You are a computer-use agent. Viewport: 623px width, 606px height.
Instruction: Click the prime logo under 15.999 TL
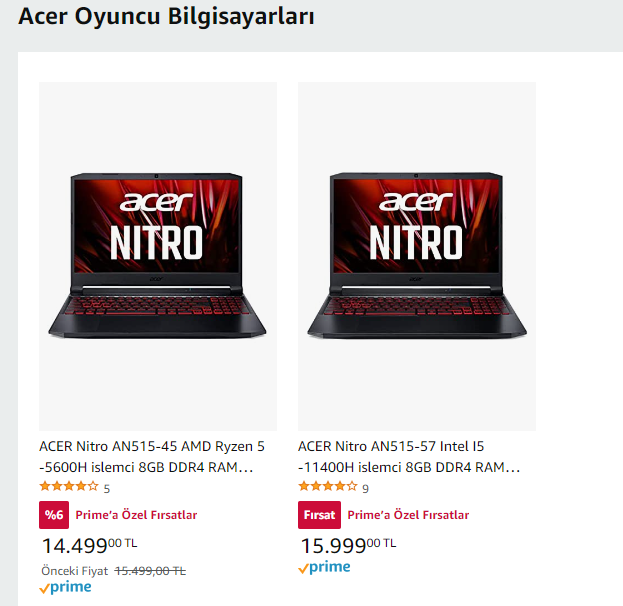coord(325,567)
